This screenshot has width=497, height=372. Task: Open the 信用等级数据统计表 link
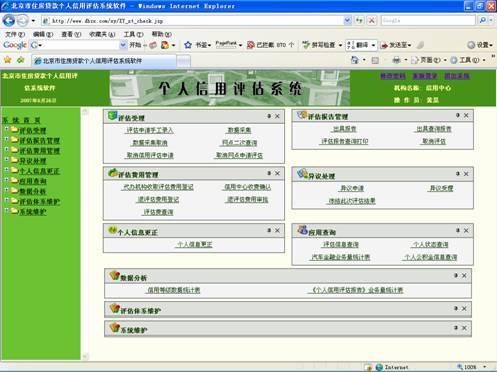click(x=173, y=290)
